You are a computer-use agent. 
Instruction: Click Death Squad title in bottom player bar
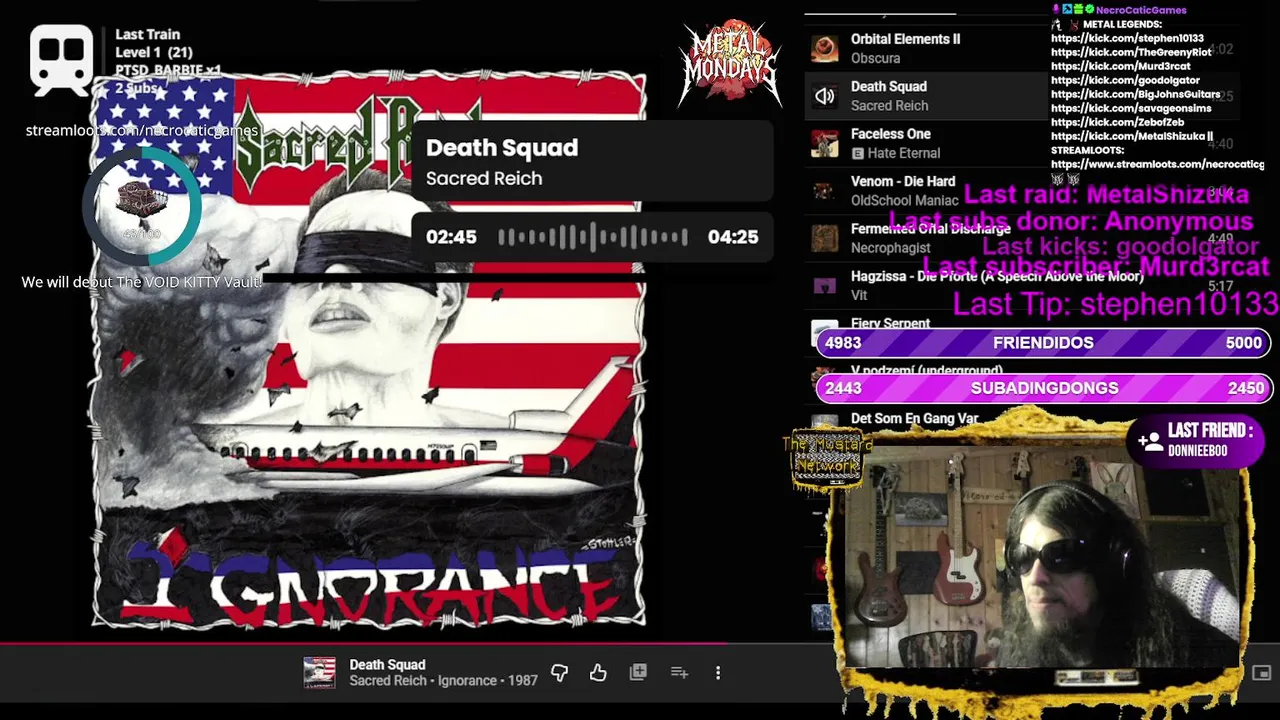387,665
